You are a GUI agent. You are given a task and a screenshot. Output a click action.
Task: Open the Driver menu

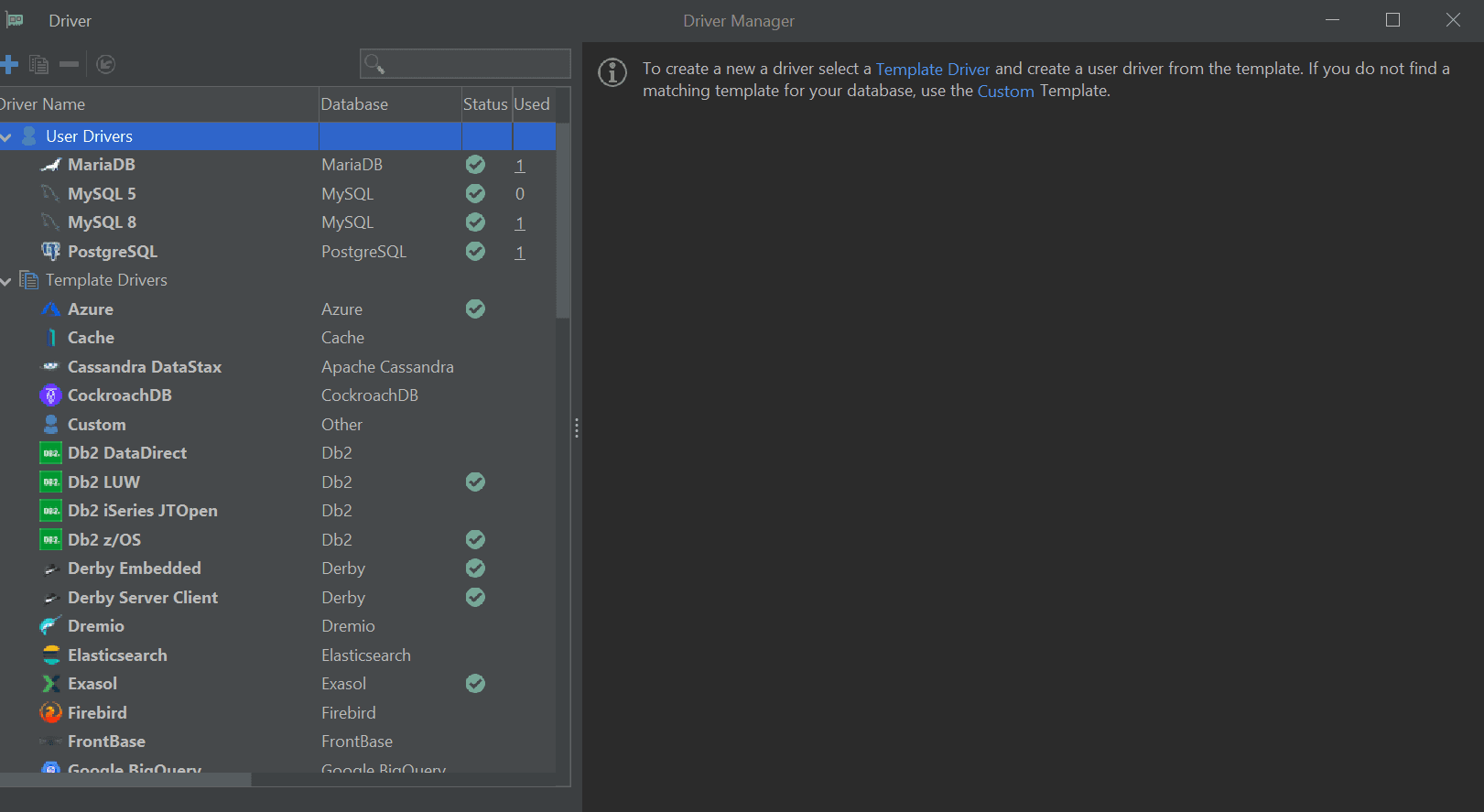pos(70,20)
